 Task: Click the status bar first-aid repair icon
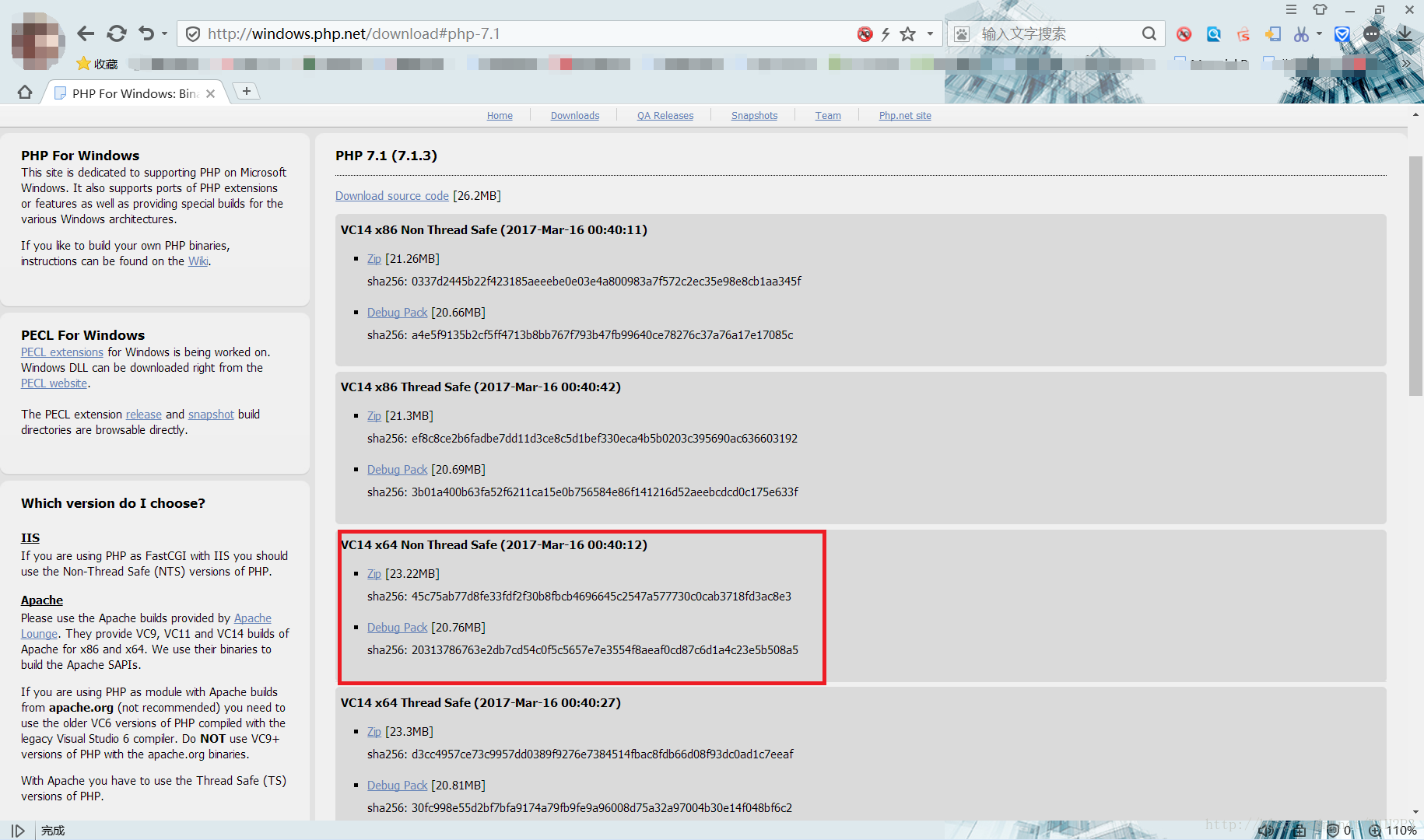coord(1299,831)
